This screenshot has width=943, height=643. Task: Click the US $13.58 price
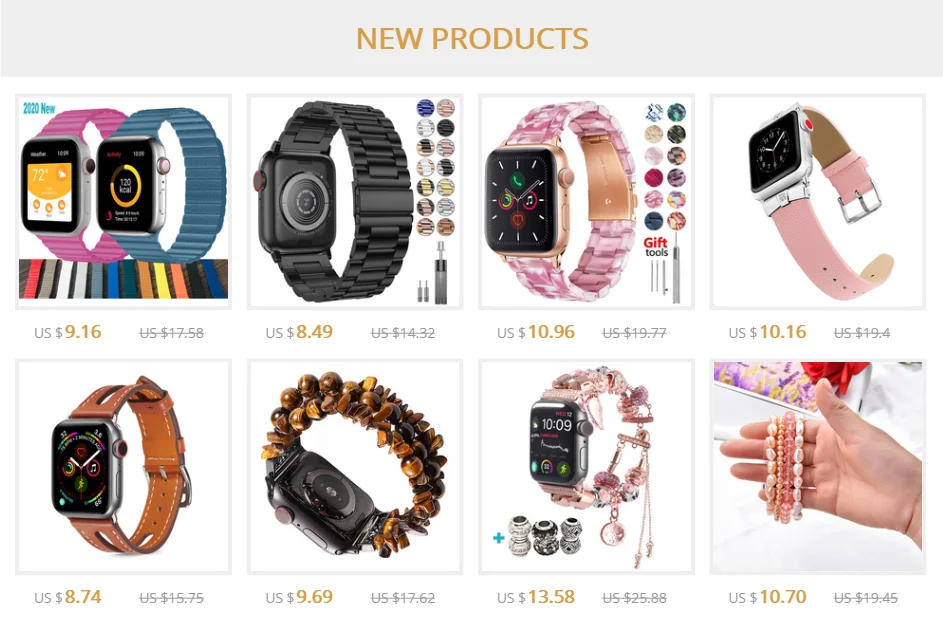[x=536, y=597]
